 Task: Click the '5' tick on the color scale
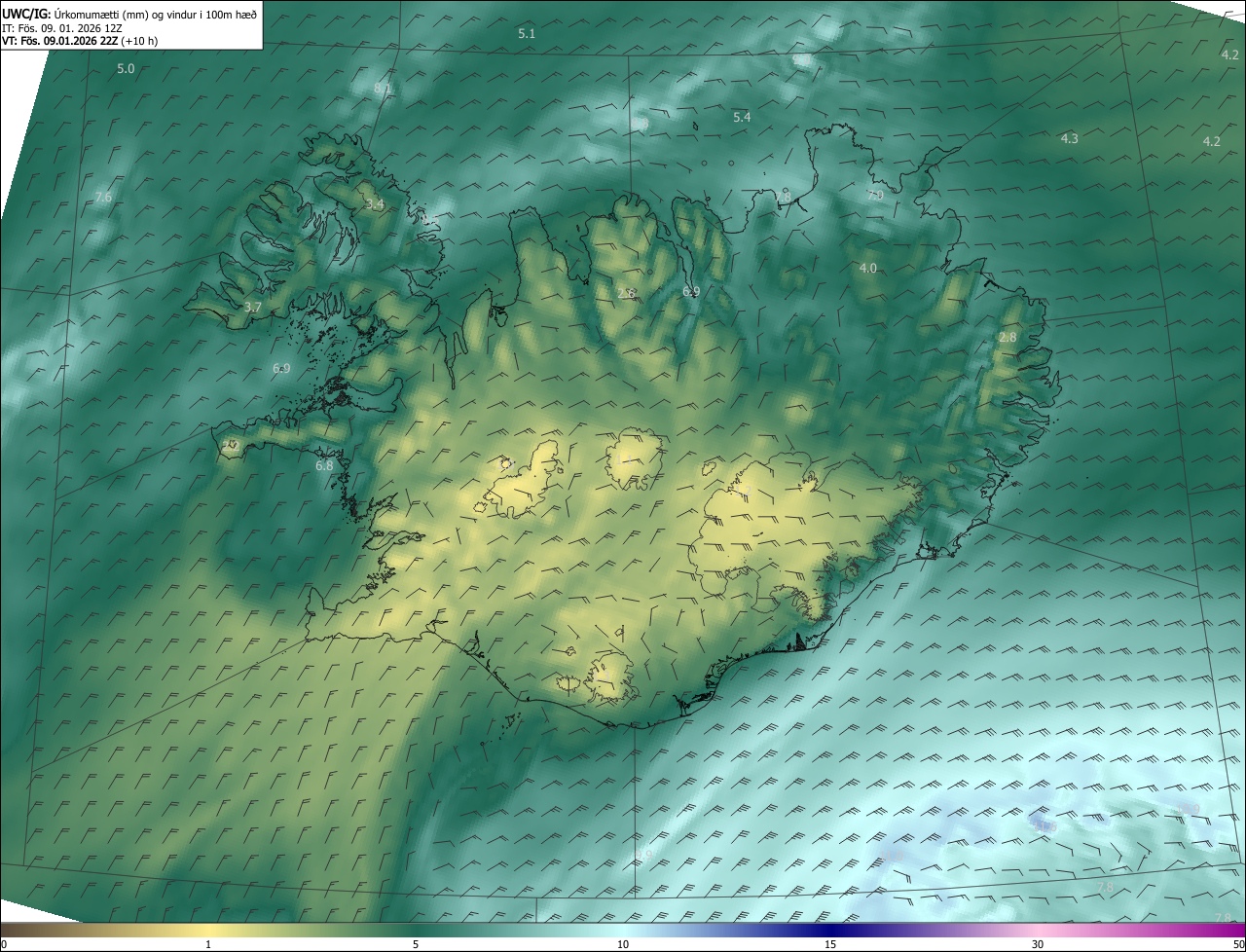click(x=416, y=944)
